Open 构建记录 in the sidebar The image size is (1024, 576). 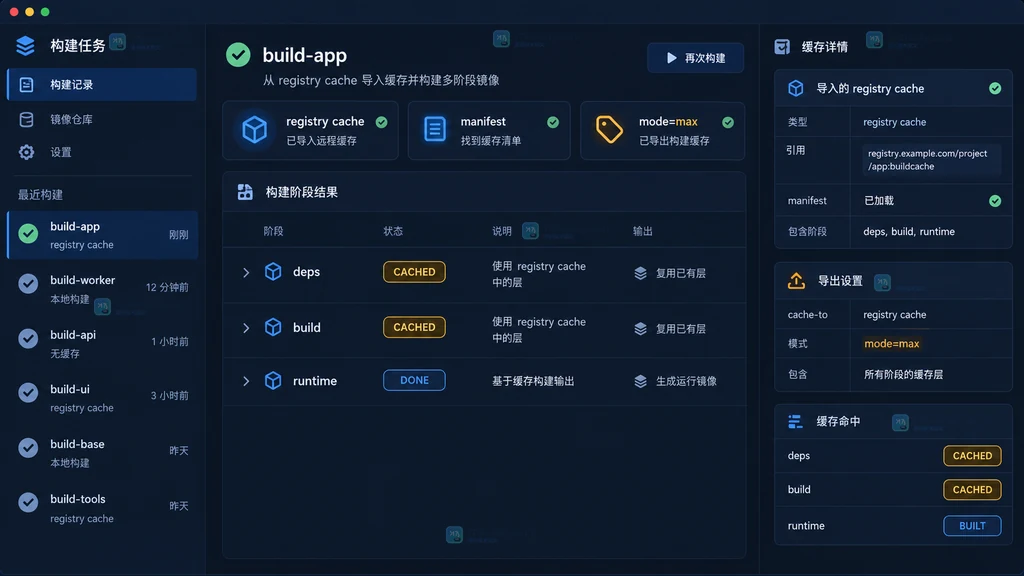[102, 85]
